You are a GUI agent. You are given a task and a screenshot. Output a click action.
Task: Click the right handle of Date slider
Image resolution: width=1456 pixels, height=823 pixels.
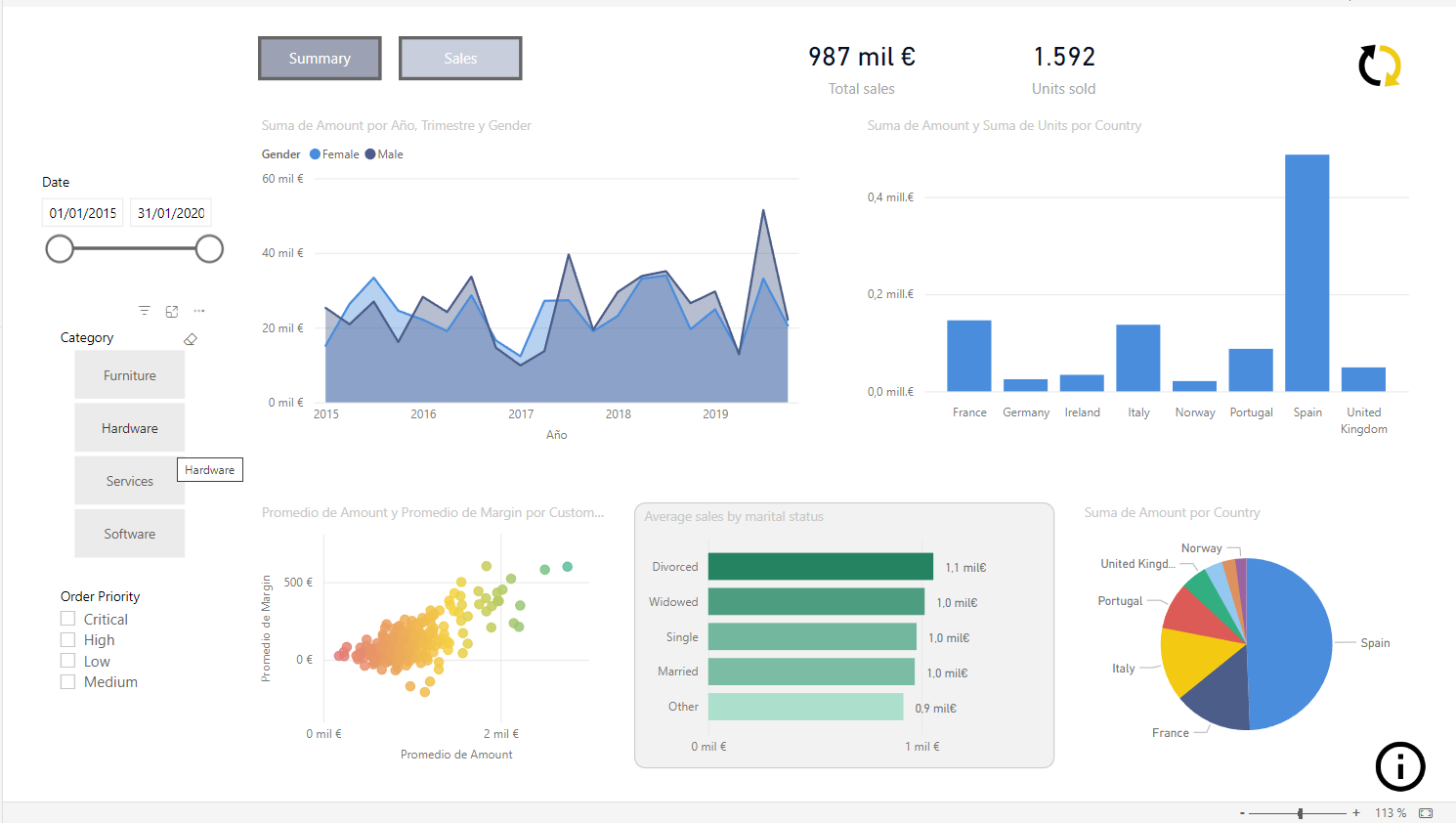[x=209, y=249]
